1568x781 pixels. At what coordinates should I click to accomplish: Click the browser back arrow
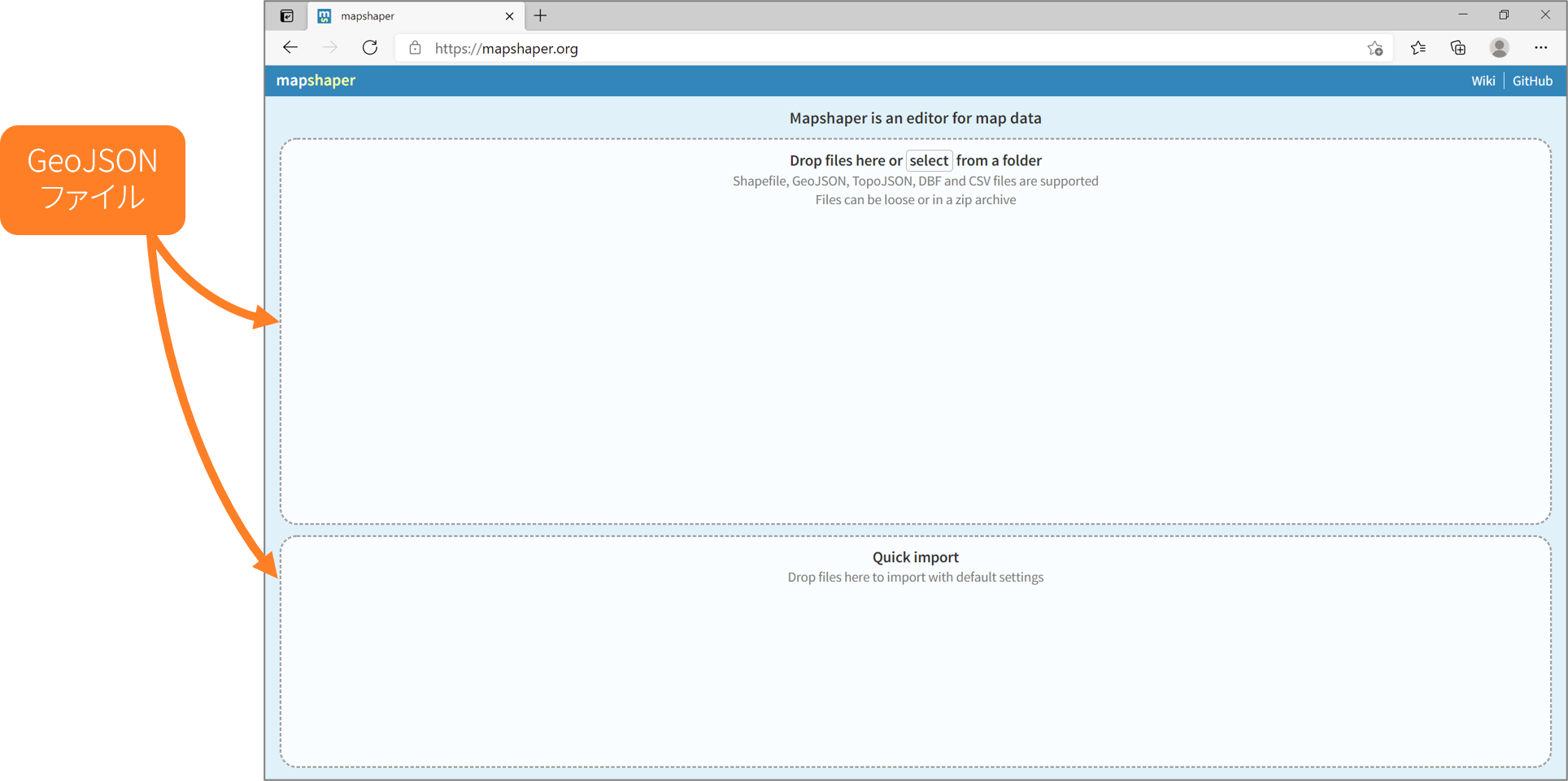coord(290,48)
